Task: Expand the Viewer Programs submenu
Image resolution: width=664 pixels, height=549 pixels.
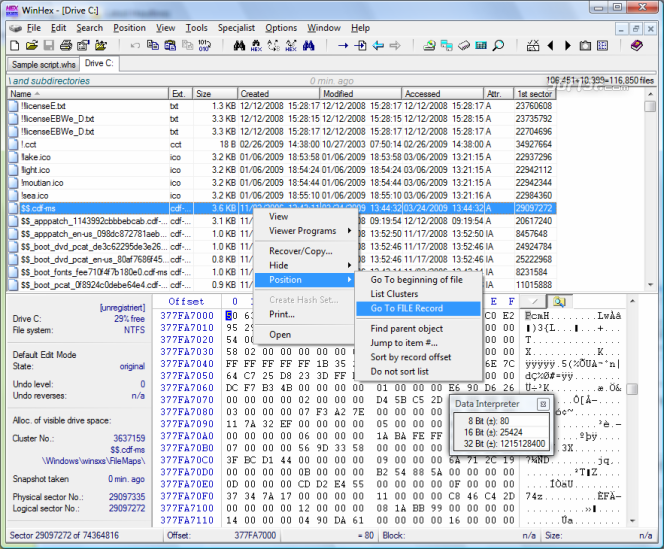Action: click(304, 231)
